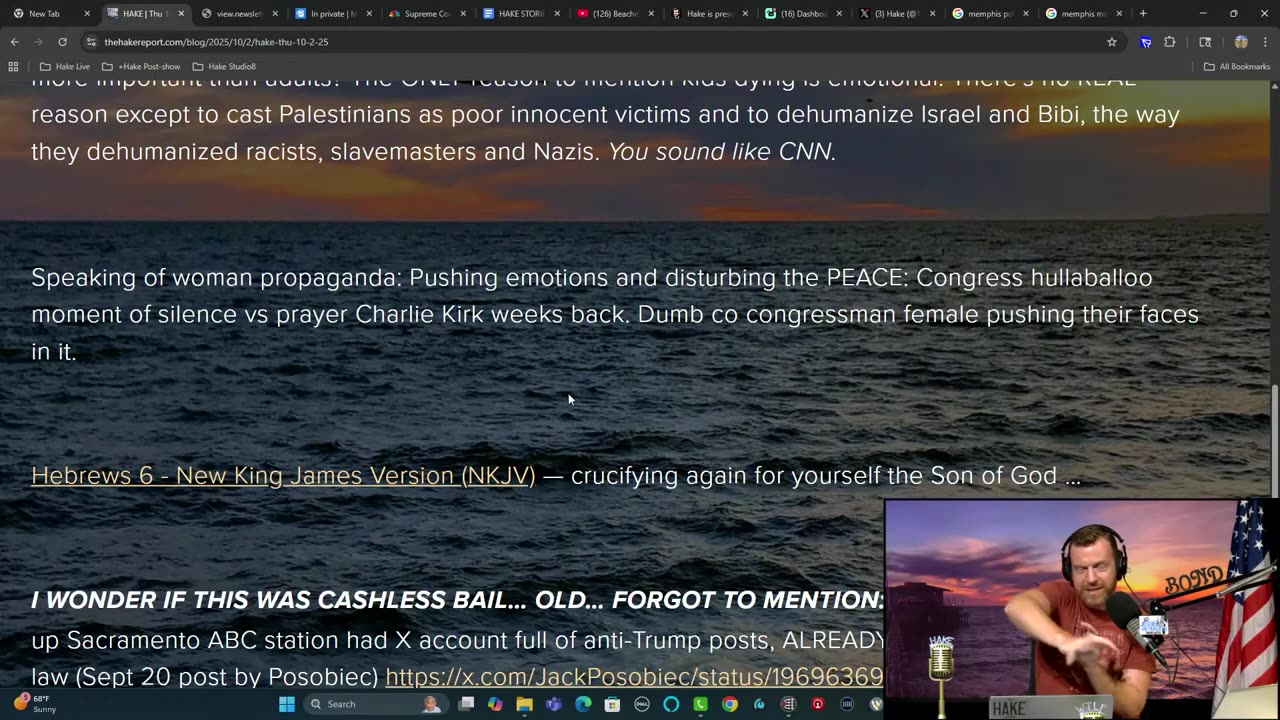Screen dimensions: 1280x720
Task: Reload the current page
Action: pyautogui.click(x=62, y=42)
